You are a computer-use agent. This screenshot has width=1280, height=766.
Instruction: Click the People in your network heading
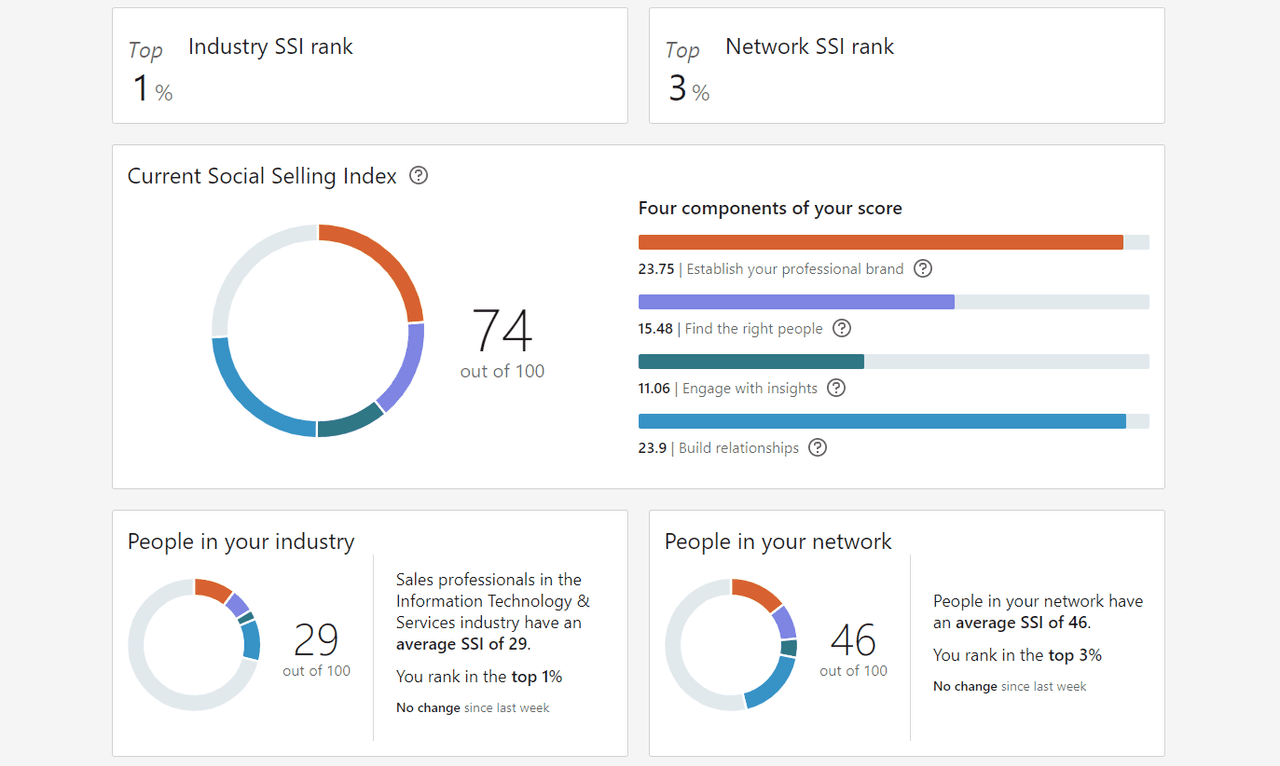778,541
